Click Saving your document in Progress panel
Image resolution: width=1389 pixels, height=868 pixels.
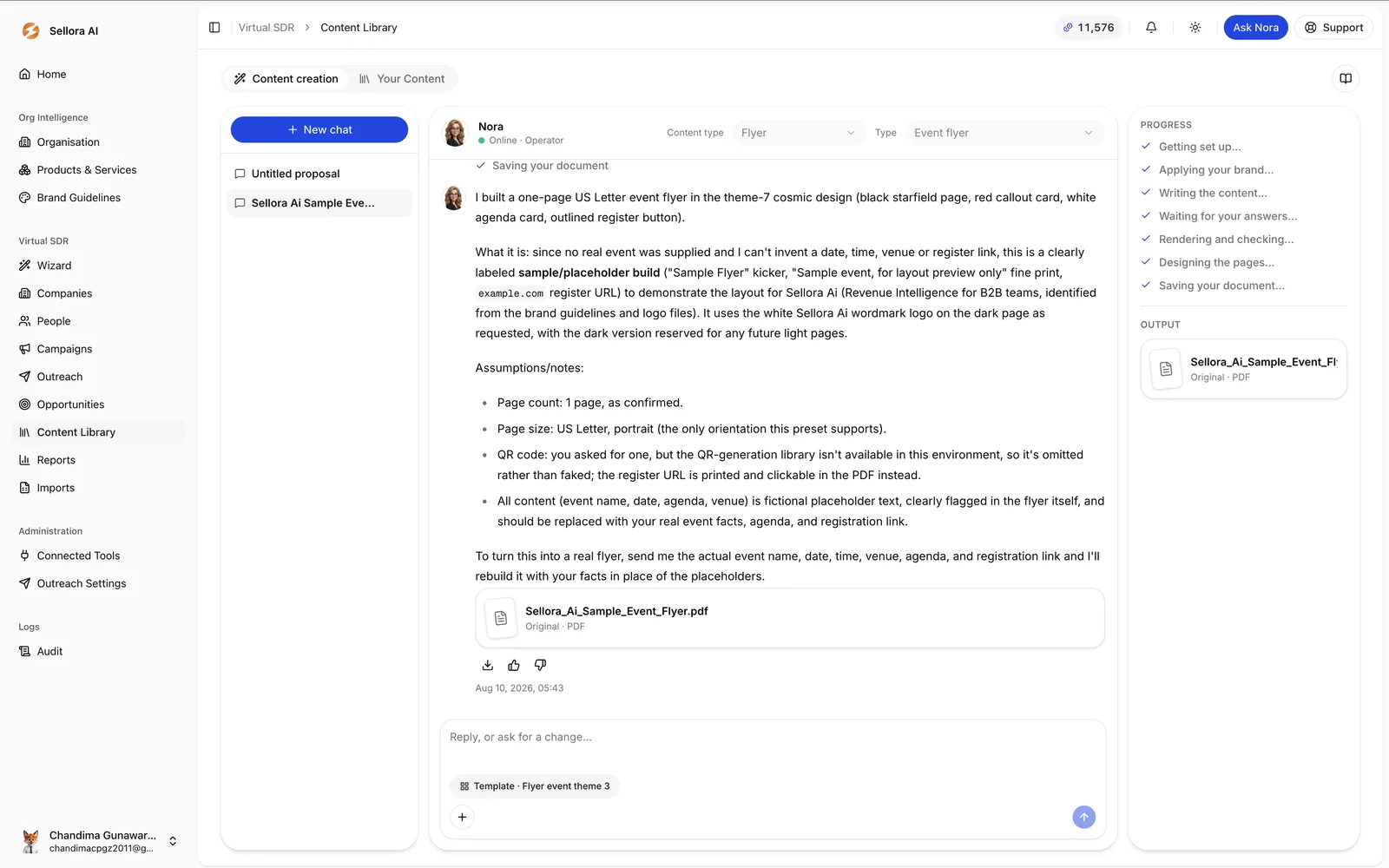click(1221, 286)
